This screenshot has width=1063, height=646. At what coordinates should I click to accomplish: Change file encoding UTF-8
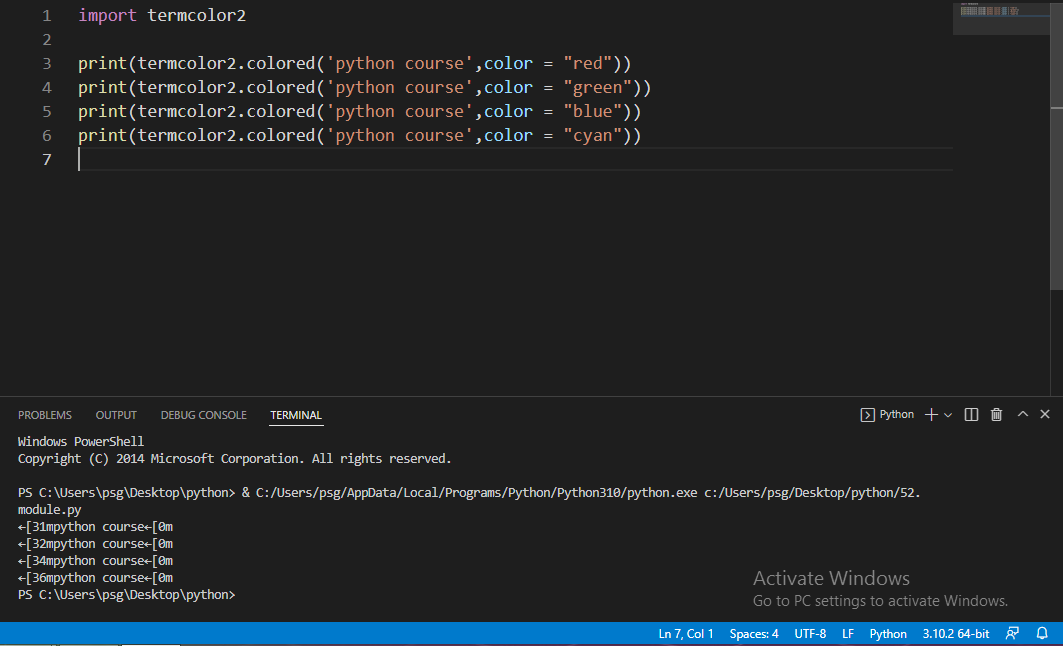pyautogui.click(x=810, y=634)
